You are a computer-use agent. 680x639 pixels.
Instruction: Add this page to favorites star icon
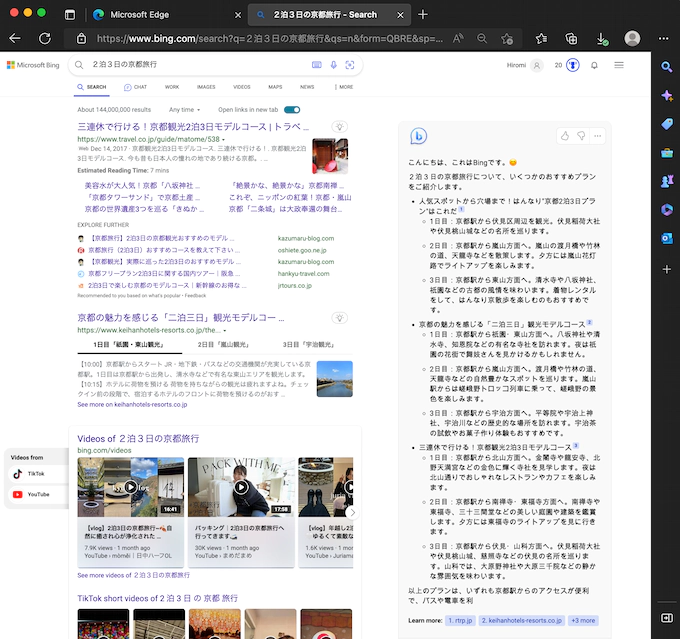(507, 39)
